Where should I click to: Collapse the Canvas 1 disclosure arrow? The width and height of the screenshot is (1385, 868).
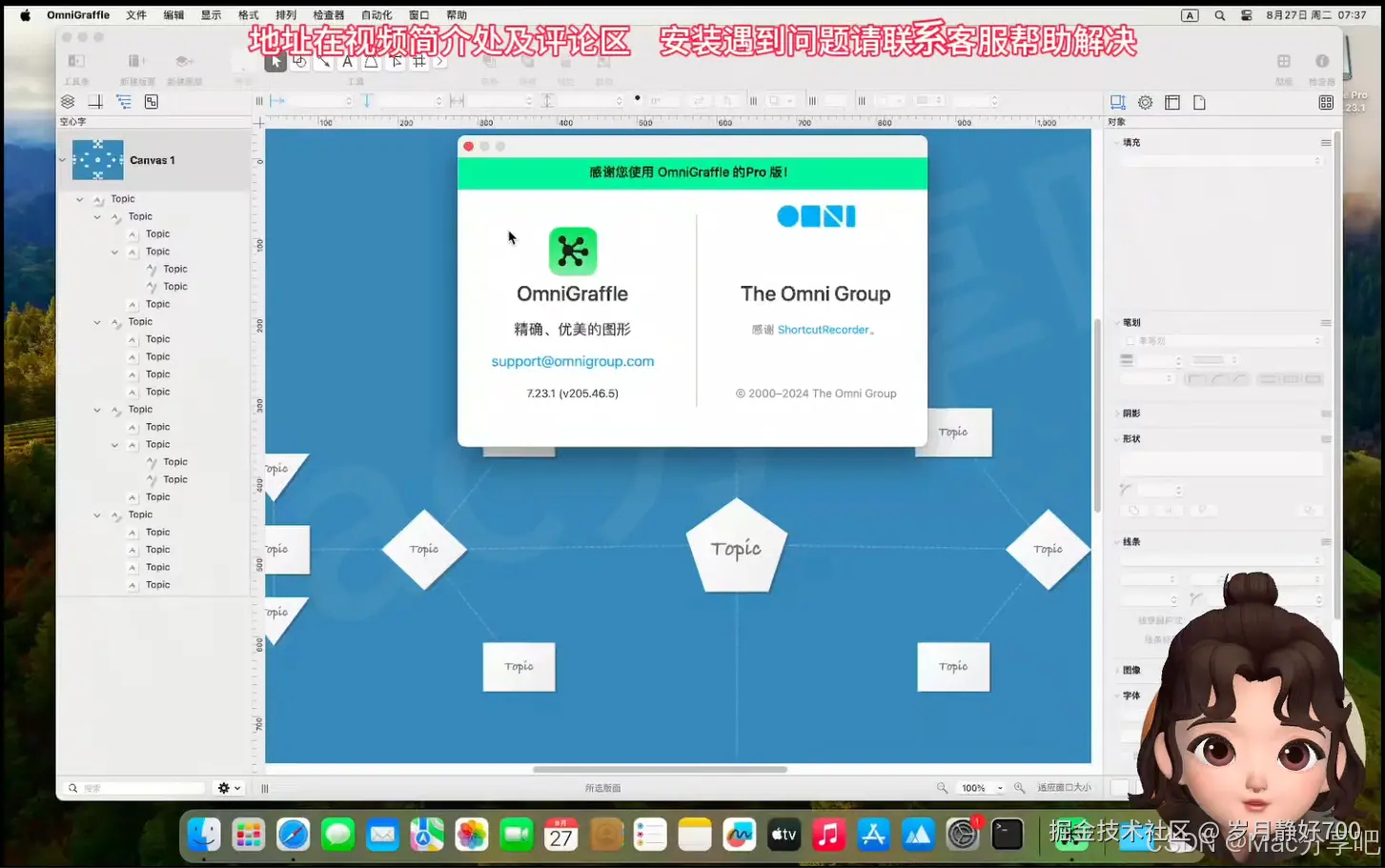point(63,160)
